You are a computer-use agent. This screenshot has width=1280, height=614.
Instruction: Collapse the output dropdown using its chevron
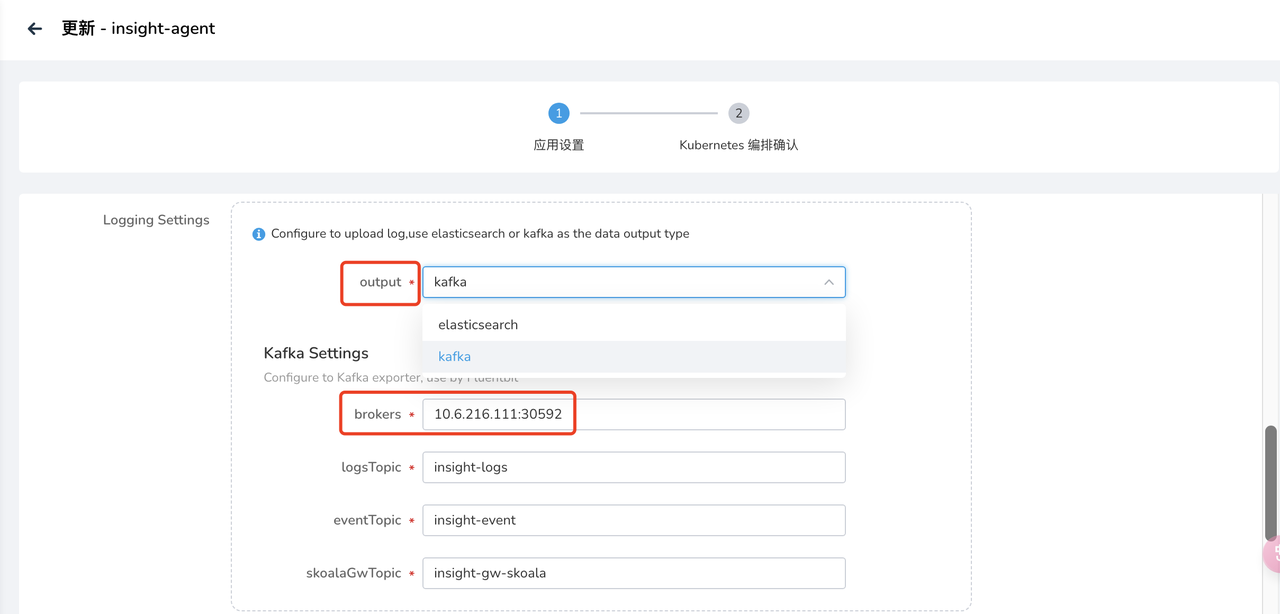pyautogui.click(x=828, y=282)
